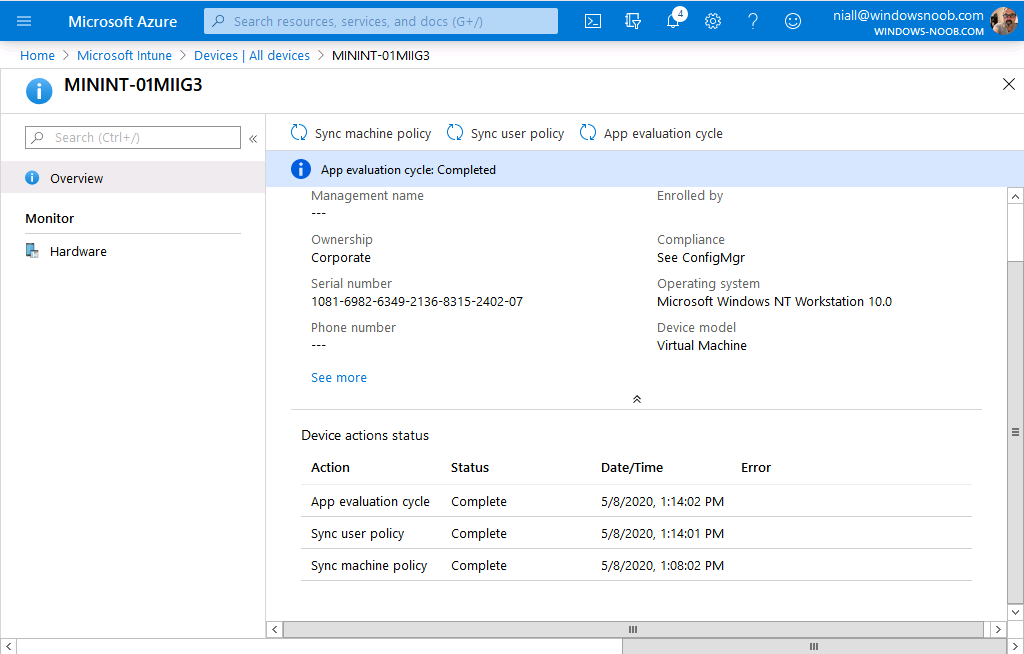Open the help question mark menu
The height and width of the screenshot is (654, 1024).
pos(753,22)
